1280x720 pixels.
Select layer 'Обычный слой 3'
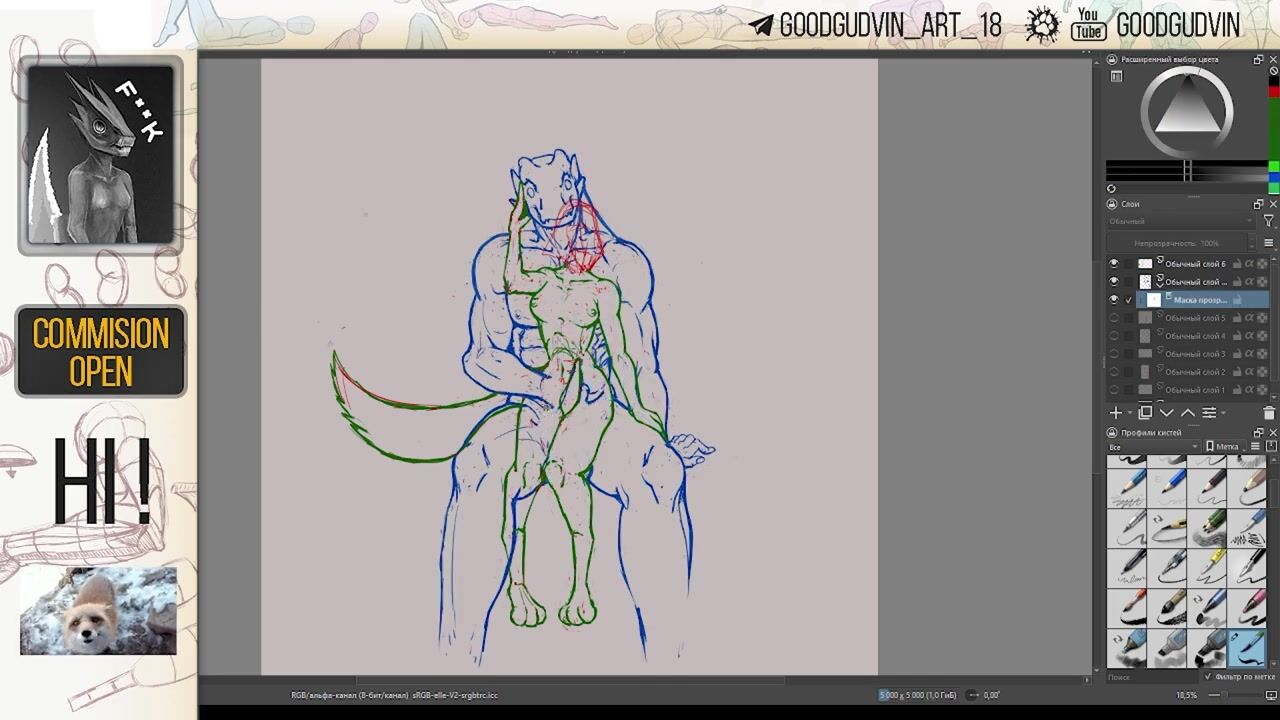pyautogui.click(x=1195, y=354)
